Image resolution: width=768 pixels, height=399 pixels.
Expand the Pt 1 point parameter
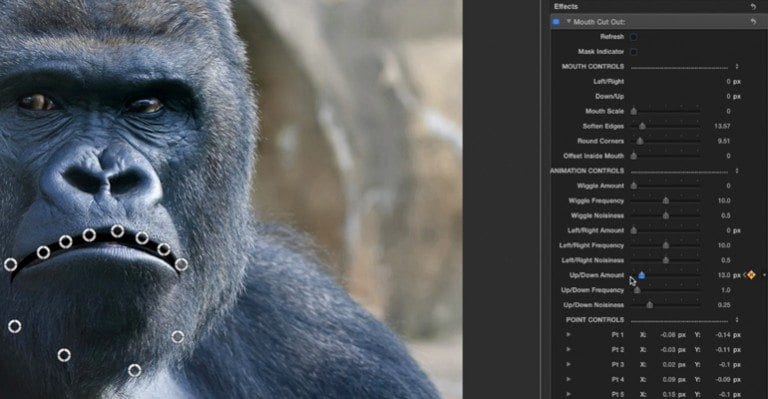(x=568, y=335)
